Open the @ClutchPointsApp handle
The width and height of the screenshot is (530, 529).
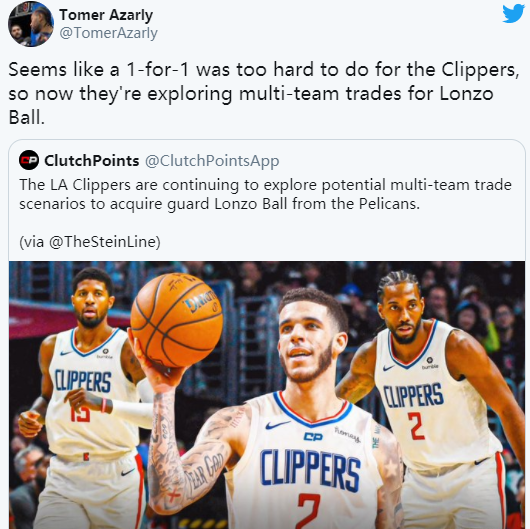coord(212,161)
